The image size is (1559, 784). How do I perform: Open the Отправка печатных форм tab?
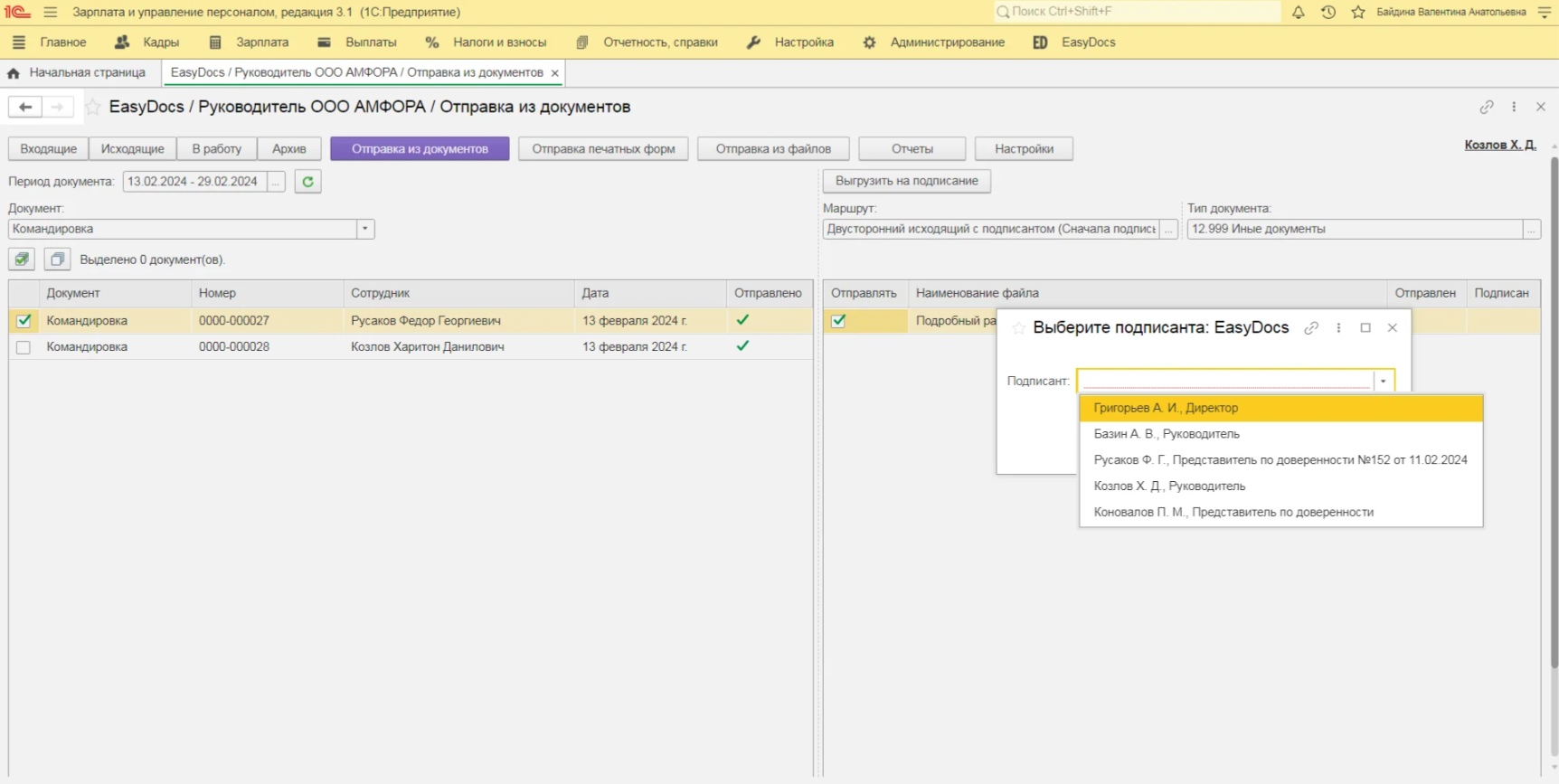click(x=603, y=149)
